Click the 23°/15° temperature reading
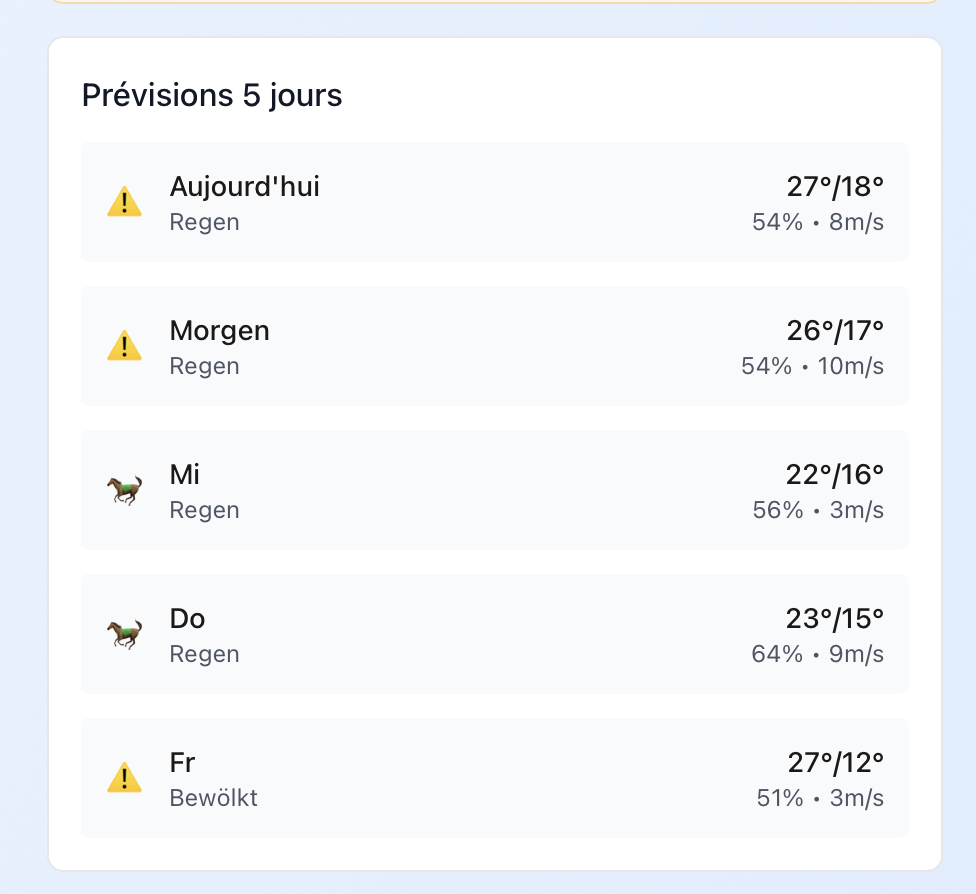The image size is (976, 894). point(835,619)
